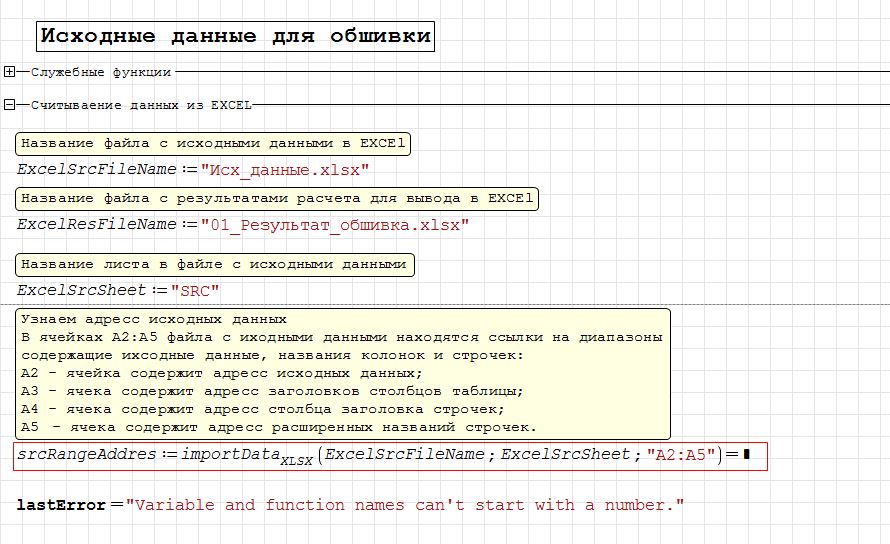Click the importData function name
This screenshot has width=890, height=544.
point(231,455)
